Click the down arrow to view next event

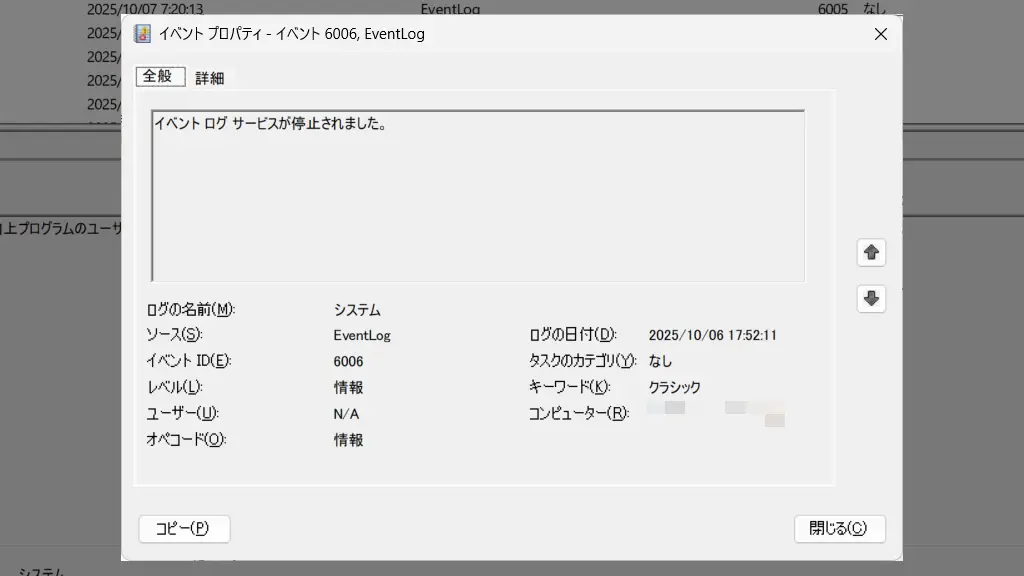[x=871, y=298]
